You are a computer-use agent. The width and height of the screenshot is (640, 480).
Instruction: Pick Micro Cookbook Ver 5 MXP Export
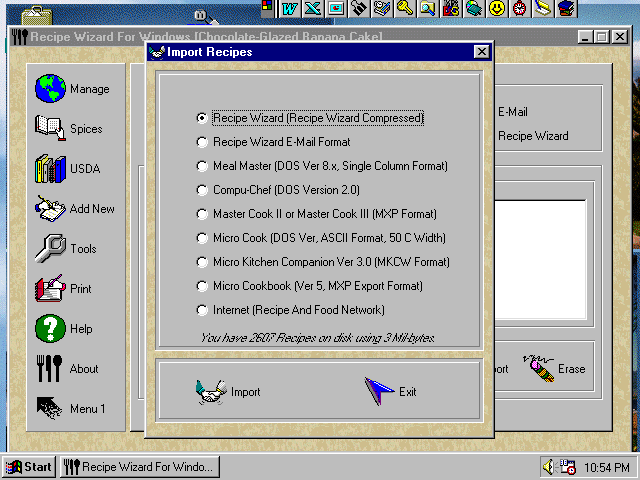[x=310, y=286]
